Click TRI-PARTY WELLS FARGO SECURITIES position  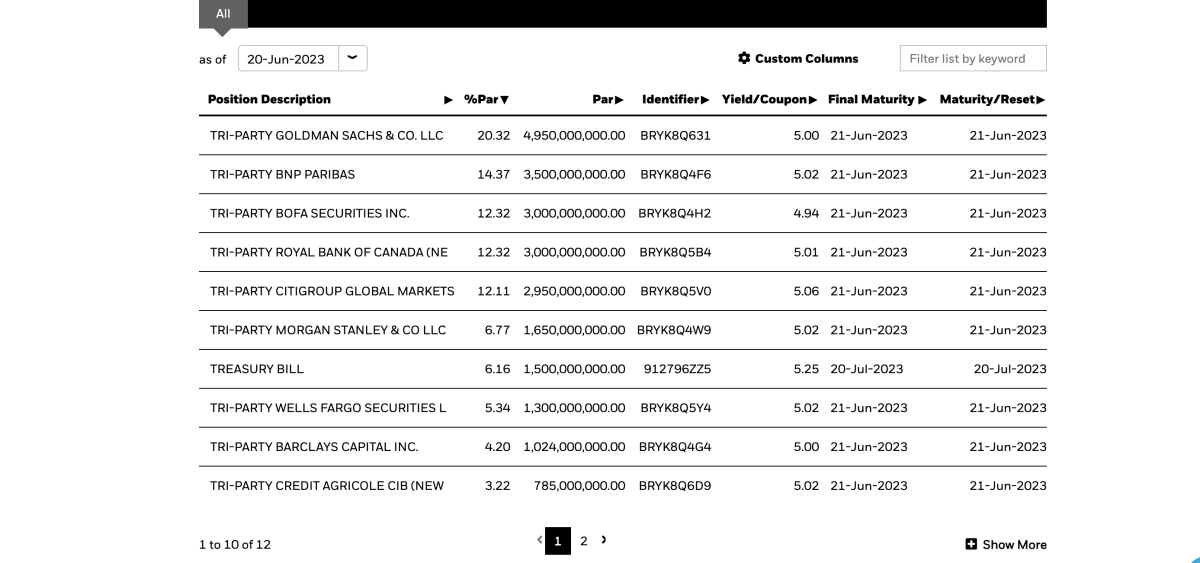[x=328, y=408]
